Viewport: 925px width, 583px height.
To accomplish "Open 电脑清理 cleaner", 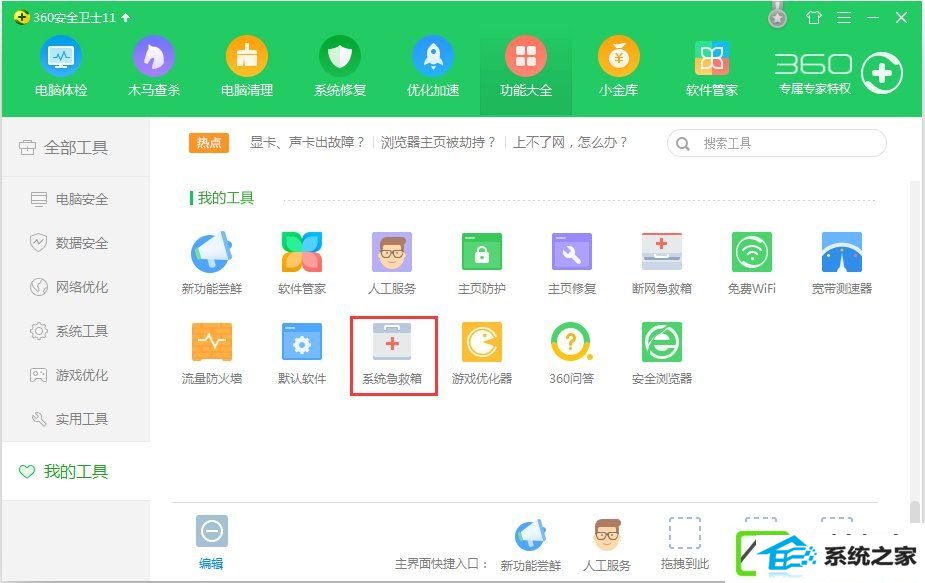I will 247,67.
